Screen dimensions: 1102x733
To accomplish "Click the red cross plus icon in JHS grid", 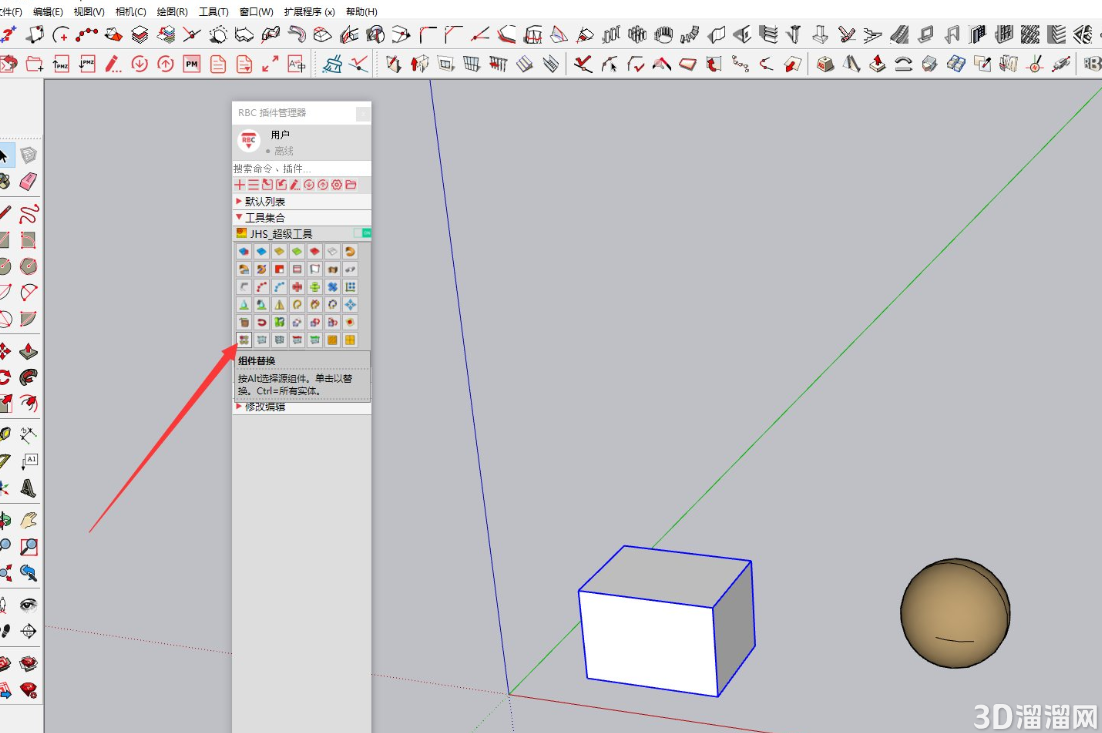I will (x=297, y=287).
